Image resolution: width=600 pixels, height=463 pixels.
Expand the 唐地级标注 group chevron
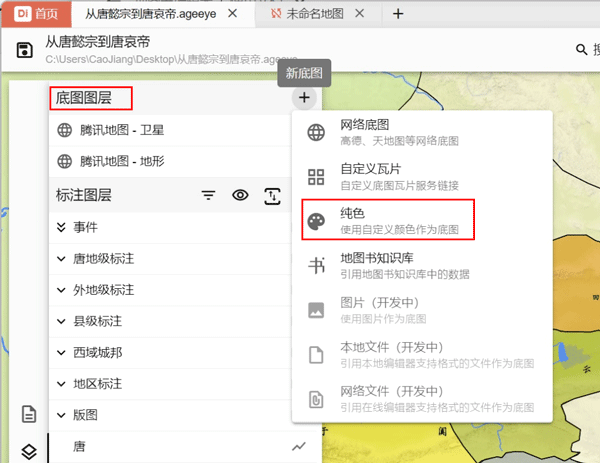(61, 259)
